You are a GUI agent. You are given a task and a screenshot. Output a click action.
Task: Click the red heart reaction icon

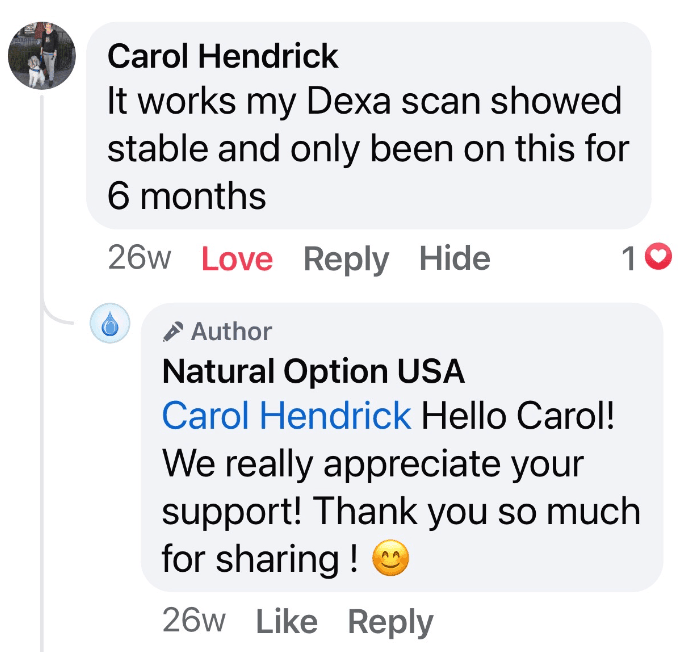tap(657, 259)
